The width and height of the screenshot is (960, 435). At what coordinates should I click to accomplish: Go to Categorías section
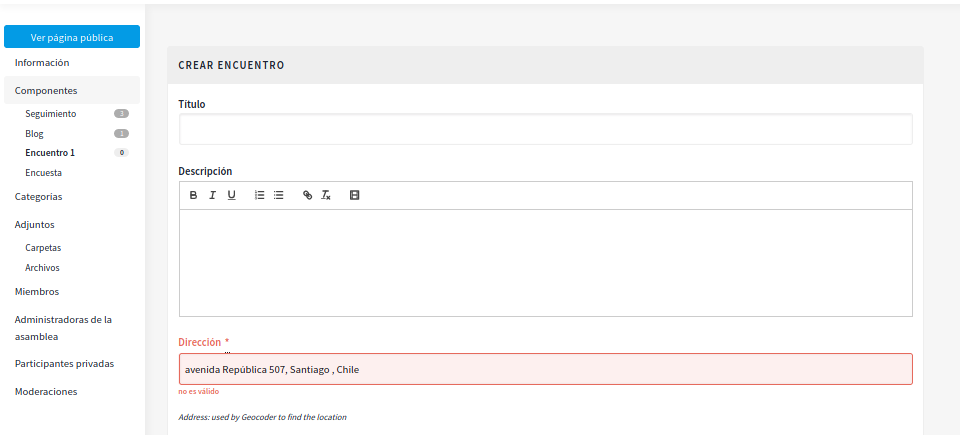point(39,196)
